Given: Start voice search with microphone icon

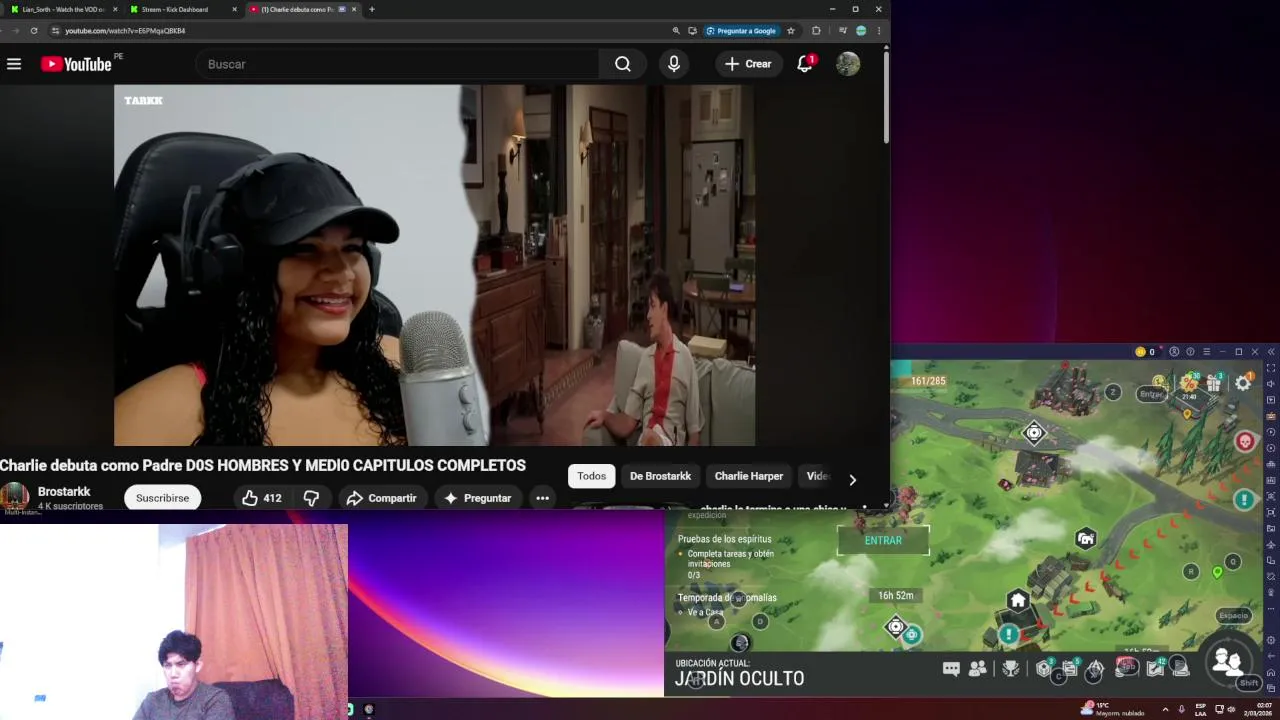Looking at the screenshot, I should click(x=674, y=64).
